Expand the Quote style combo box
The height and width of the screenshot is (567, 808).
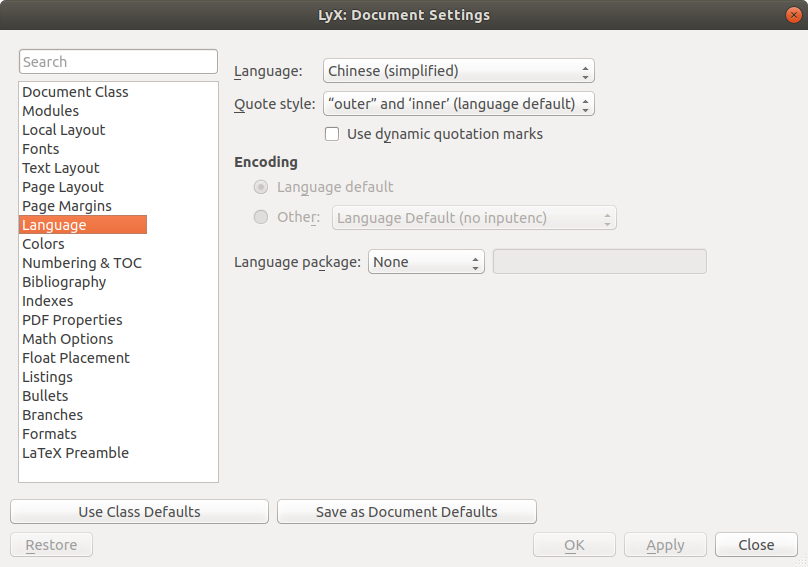coord(458,103)
